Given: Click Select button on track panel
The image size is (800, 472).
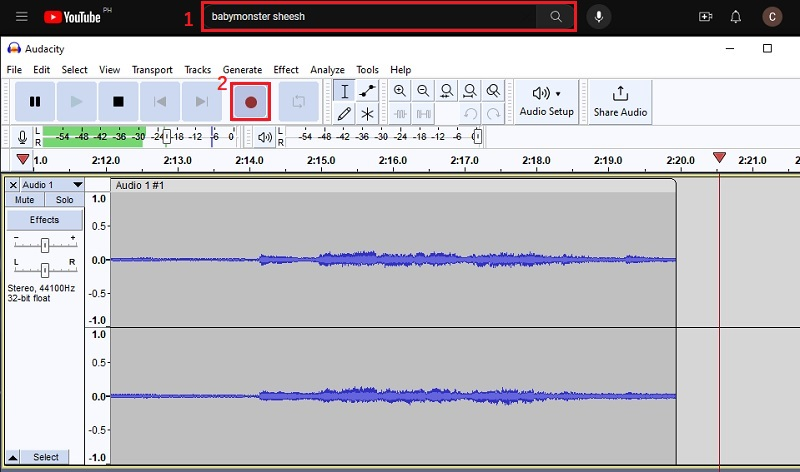Looking at the screenshot, I should click(45, 457).
